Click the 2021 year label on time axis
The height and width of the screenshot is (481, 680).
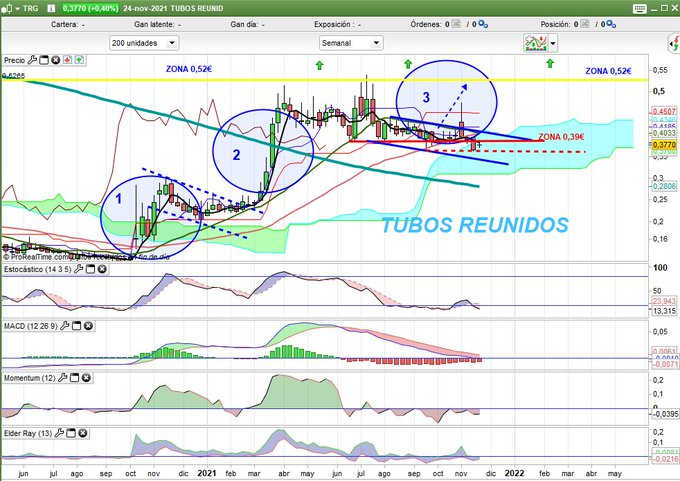click(206, 473)
